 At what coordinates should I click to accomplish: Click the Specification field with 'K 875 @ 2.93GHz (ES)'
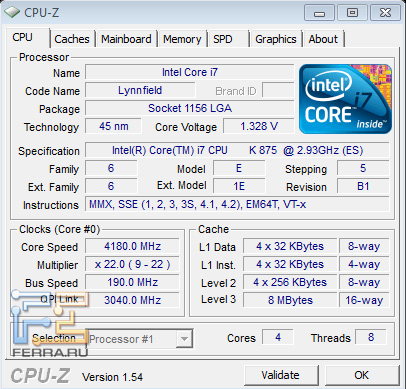[237, 150]
